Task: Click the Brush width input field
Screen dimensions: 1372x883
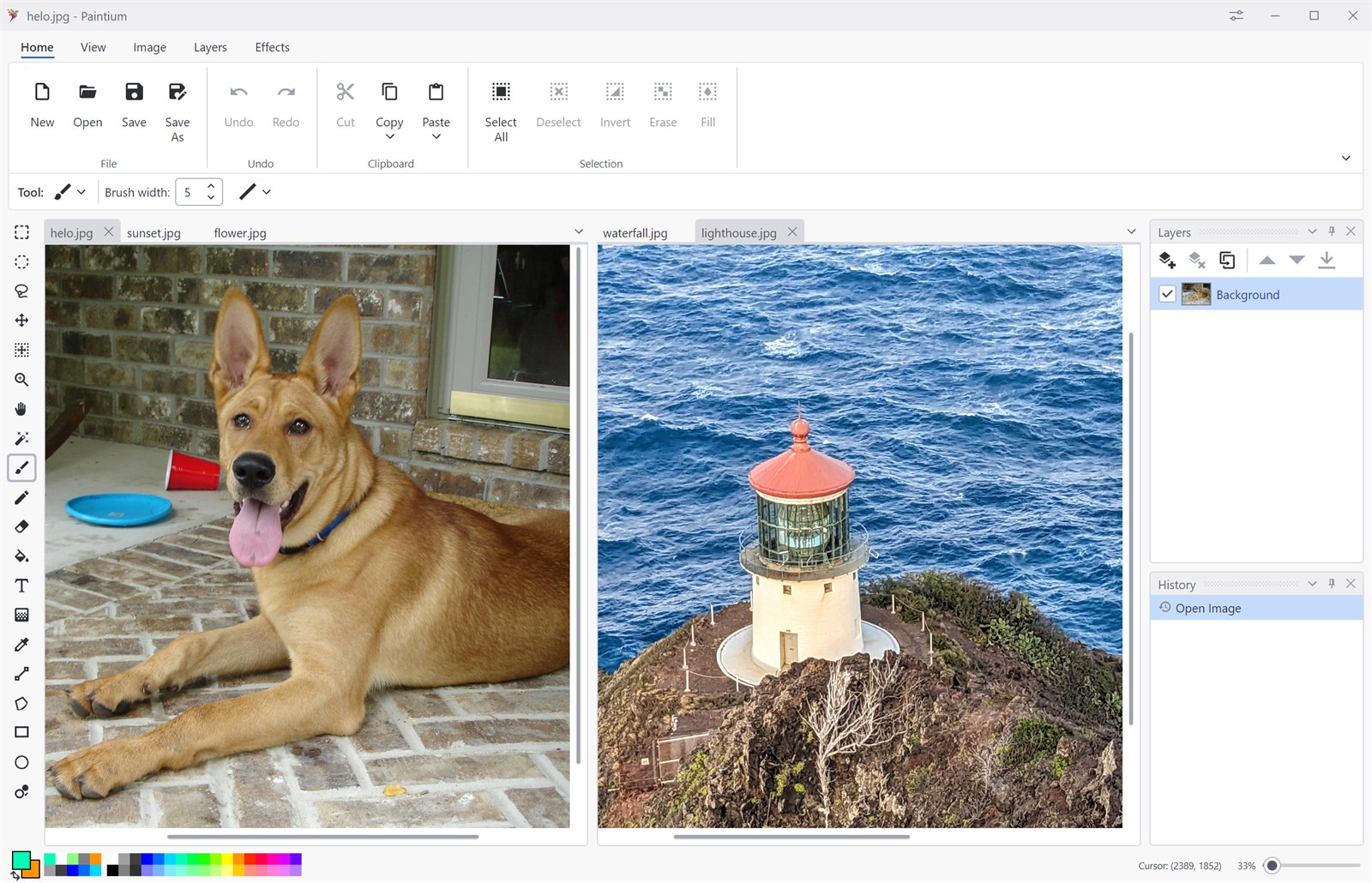Action: tap(189, 192)
